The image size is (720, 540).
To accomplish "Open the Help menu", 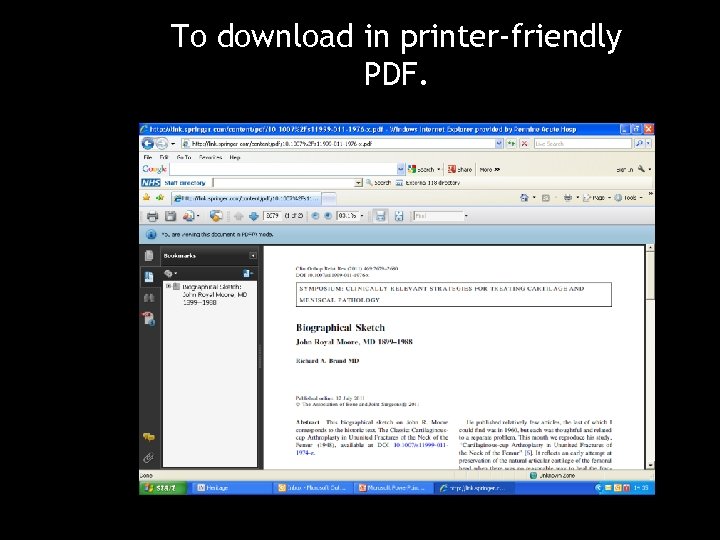I will point(235,157).
